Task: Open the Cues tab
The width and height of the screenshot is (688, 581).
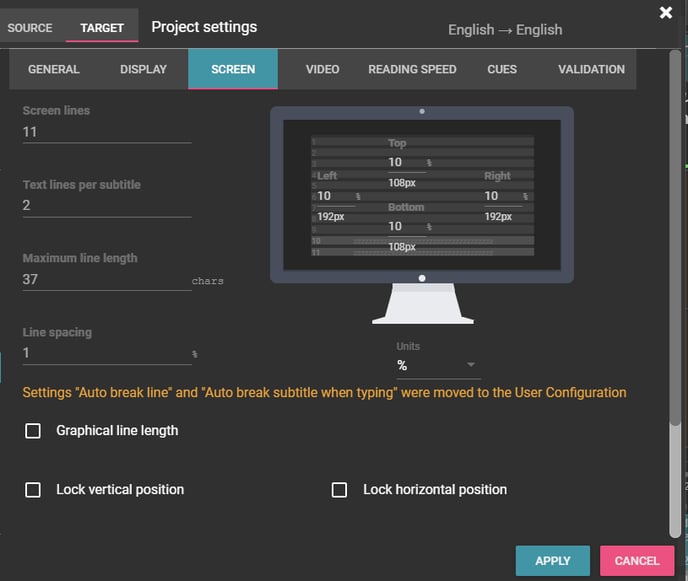Action: coord(502,69)
